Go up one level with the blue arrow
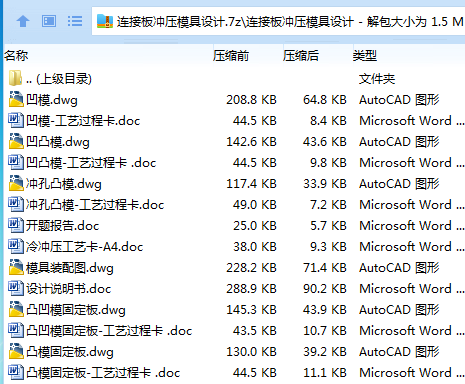The width and height of the screenshot is (465, 384). click(x=23, y=21)
